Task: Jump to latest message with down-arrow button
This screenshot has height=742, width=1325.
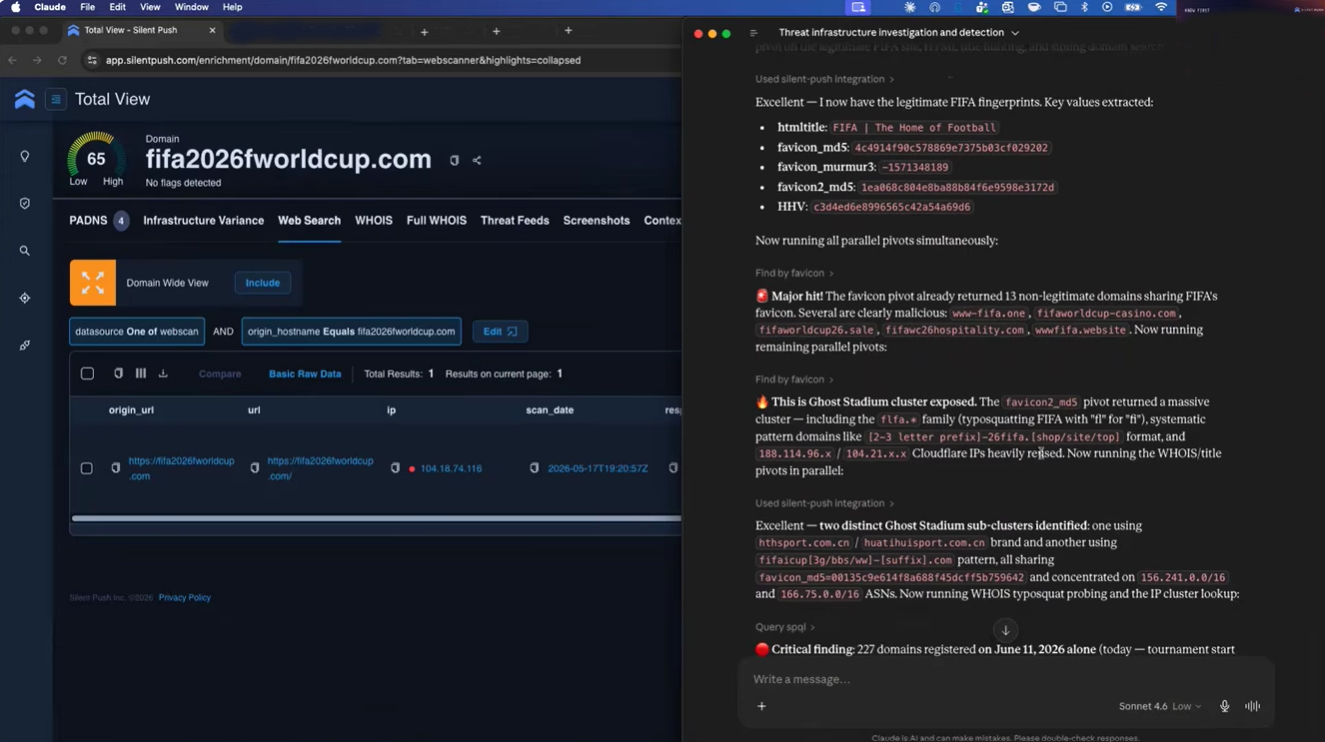Action: (x=1005, y=630)
